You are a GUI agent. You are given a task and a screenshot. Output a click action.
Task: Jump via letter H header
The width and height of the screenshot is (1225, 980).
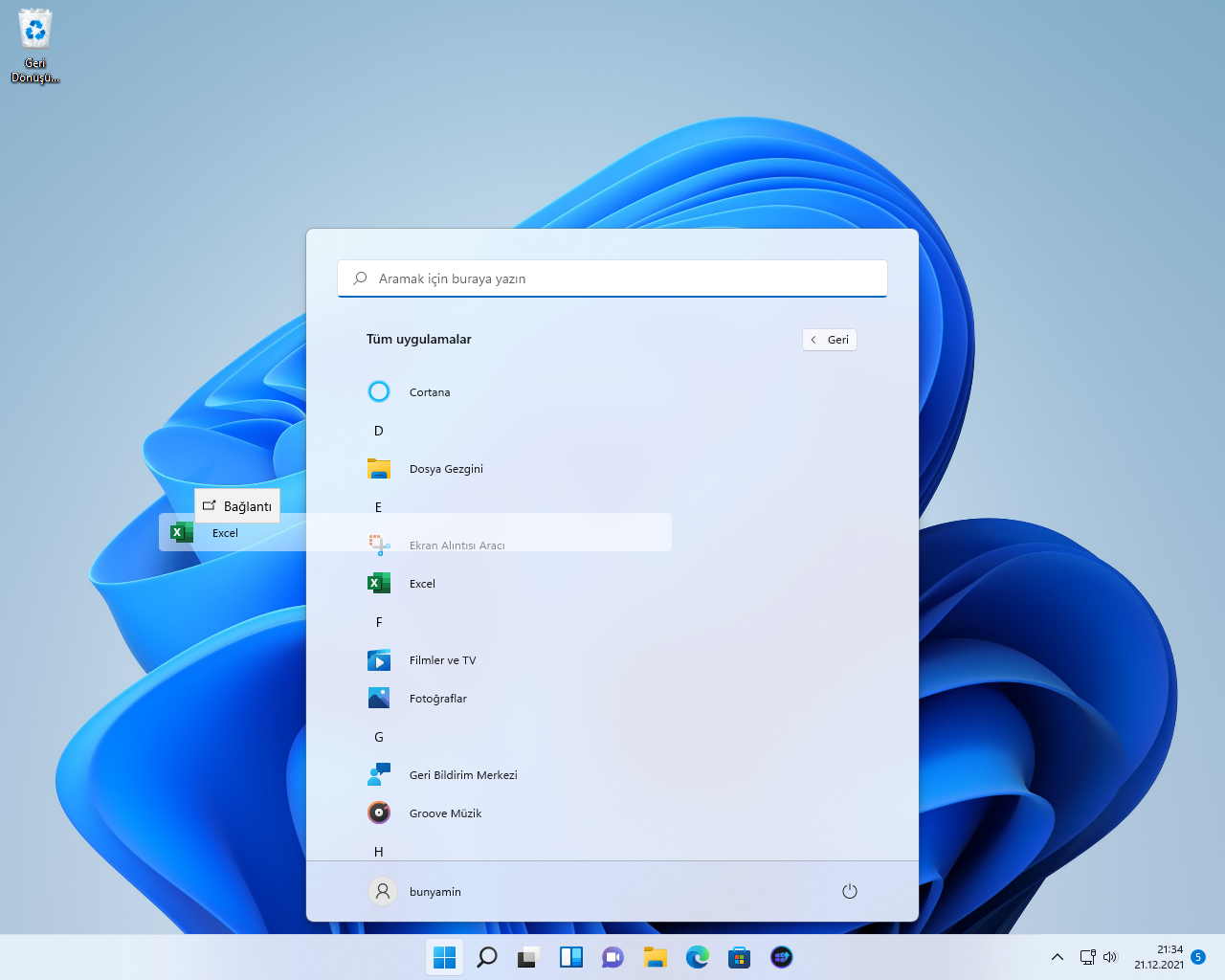pos(379,852)
